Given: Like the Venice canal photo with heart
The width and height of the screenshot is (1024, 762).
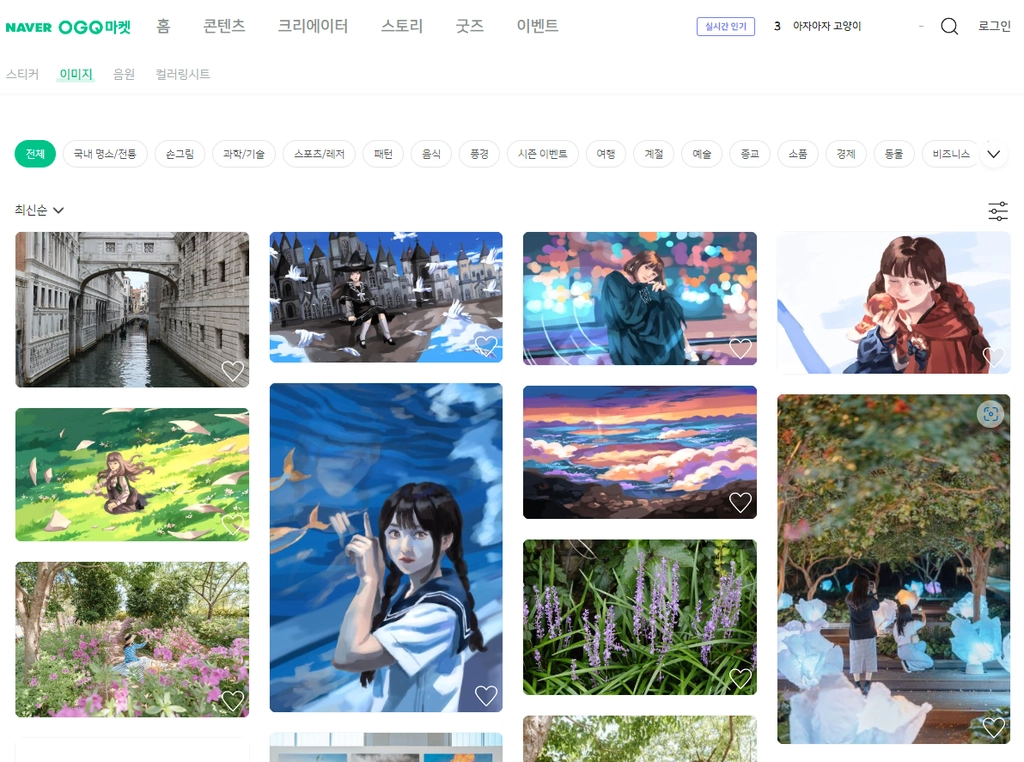Looking at the screenshot, I should [x=232, y=371].
